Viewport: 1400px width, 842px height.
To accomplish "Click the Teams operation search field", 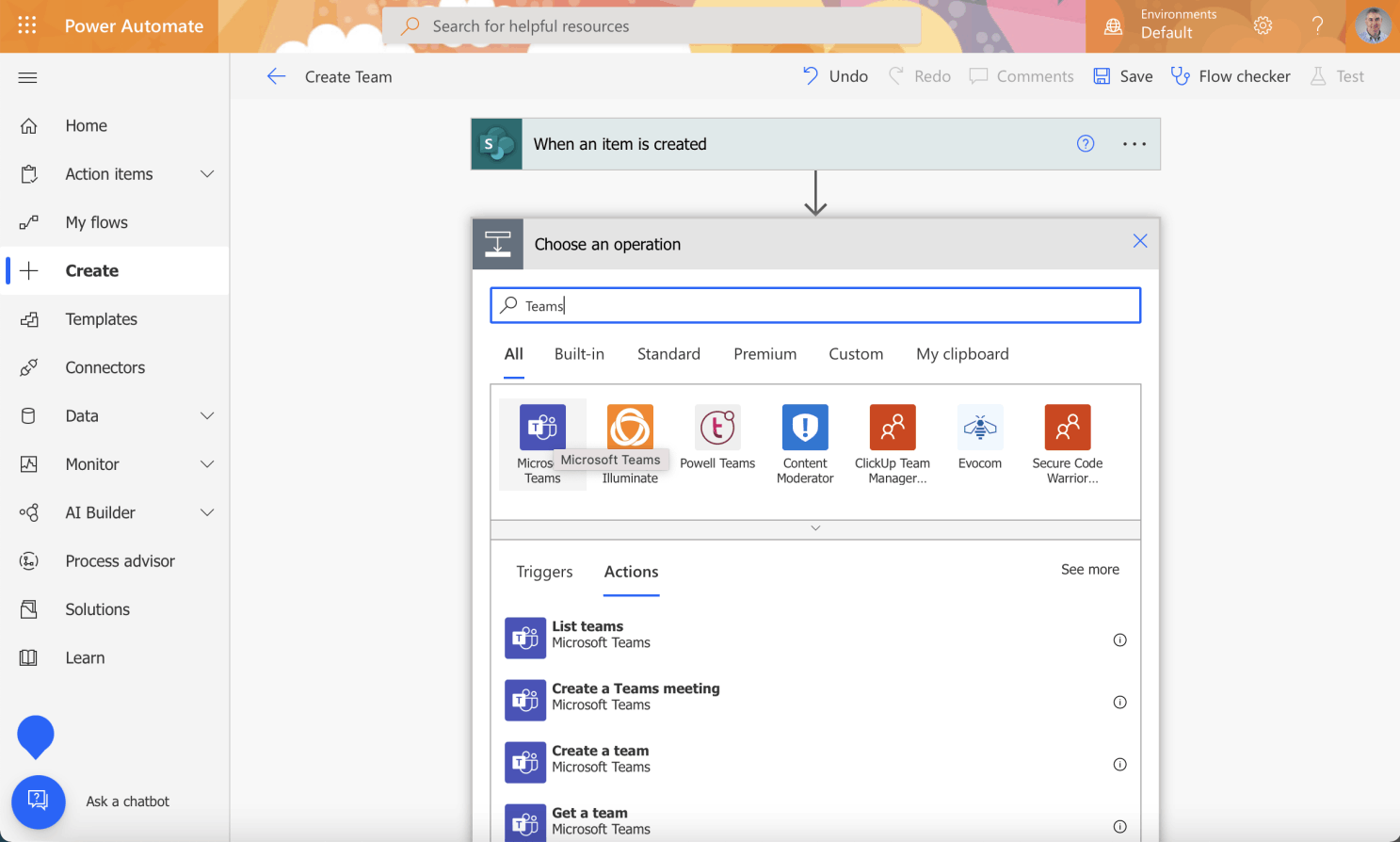I will coord(815,305).
